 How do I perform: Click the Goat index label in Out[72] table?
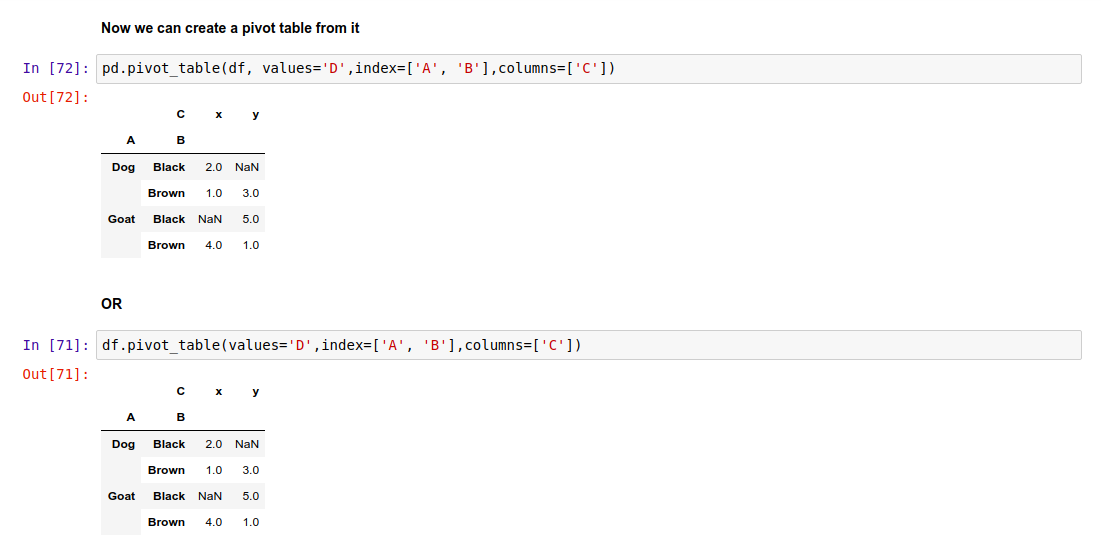[x=121, y=219]
